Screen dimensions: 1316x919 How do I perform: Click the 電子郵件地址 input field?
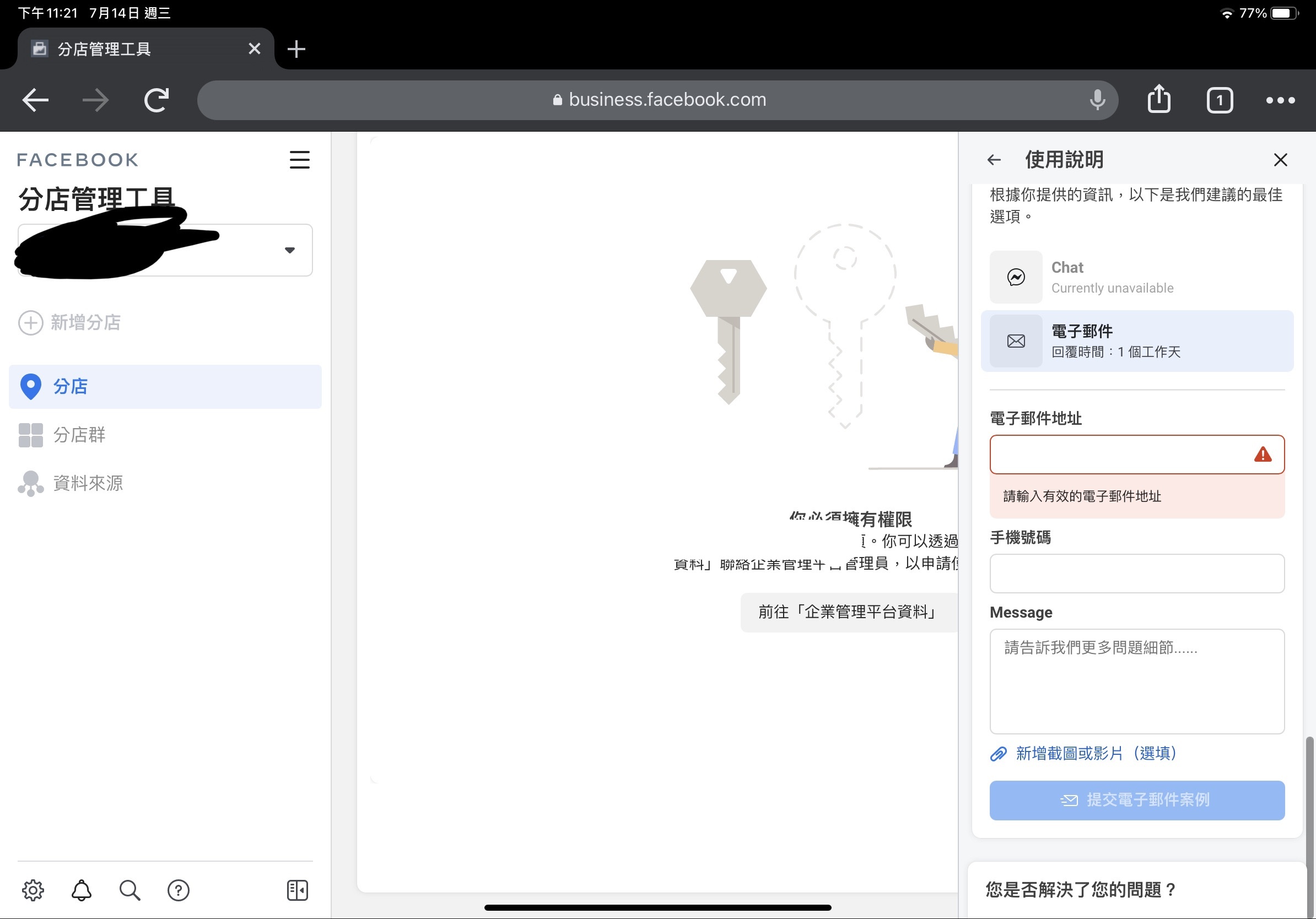(1137, 455)
